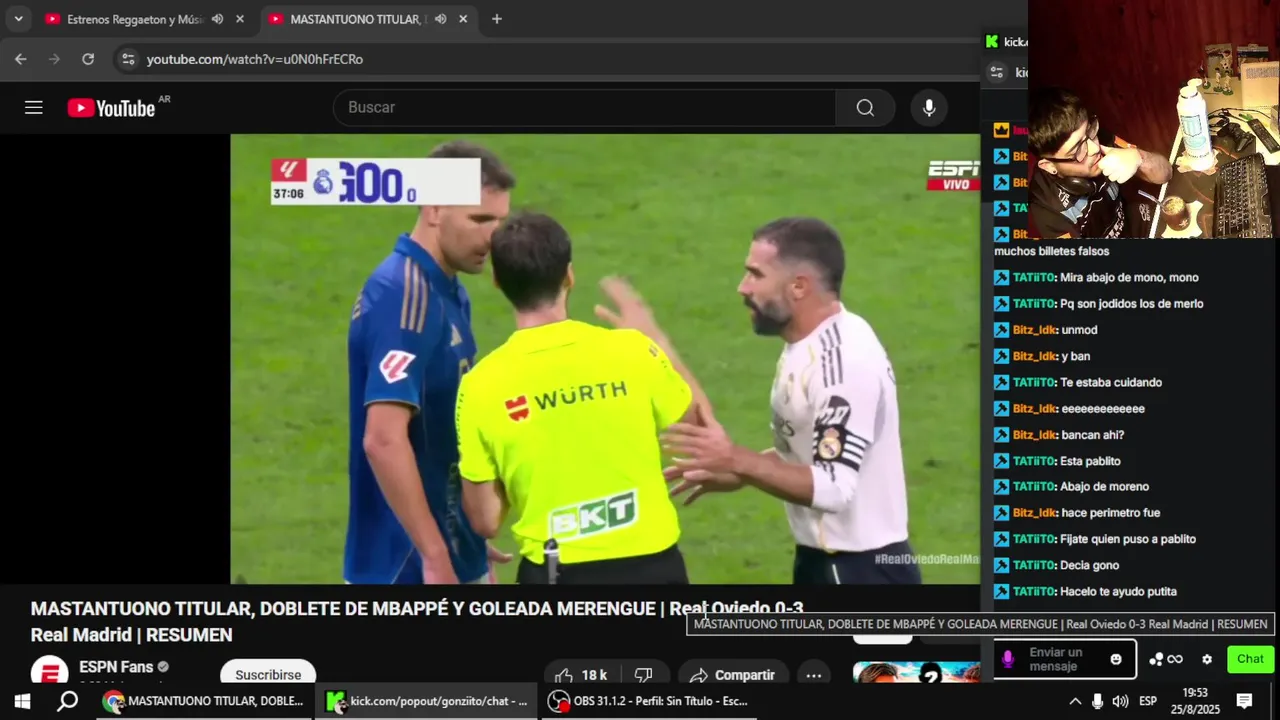Open the ESPN Fans channel avatar

click(x=49, y=671)
